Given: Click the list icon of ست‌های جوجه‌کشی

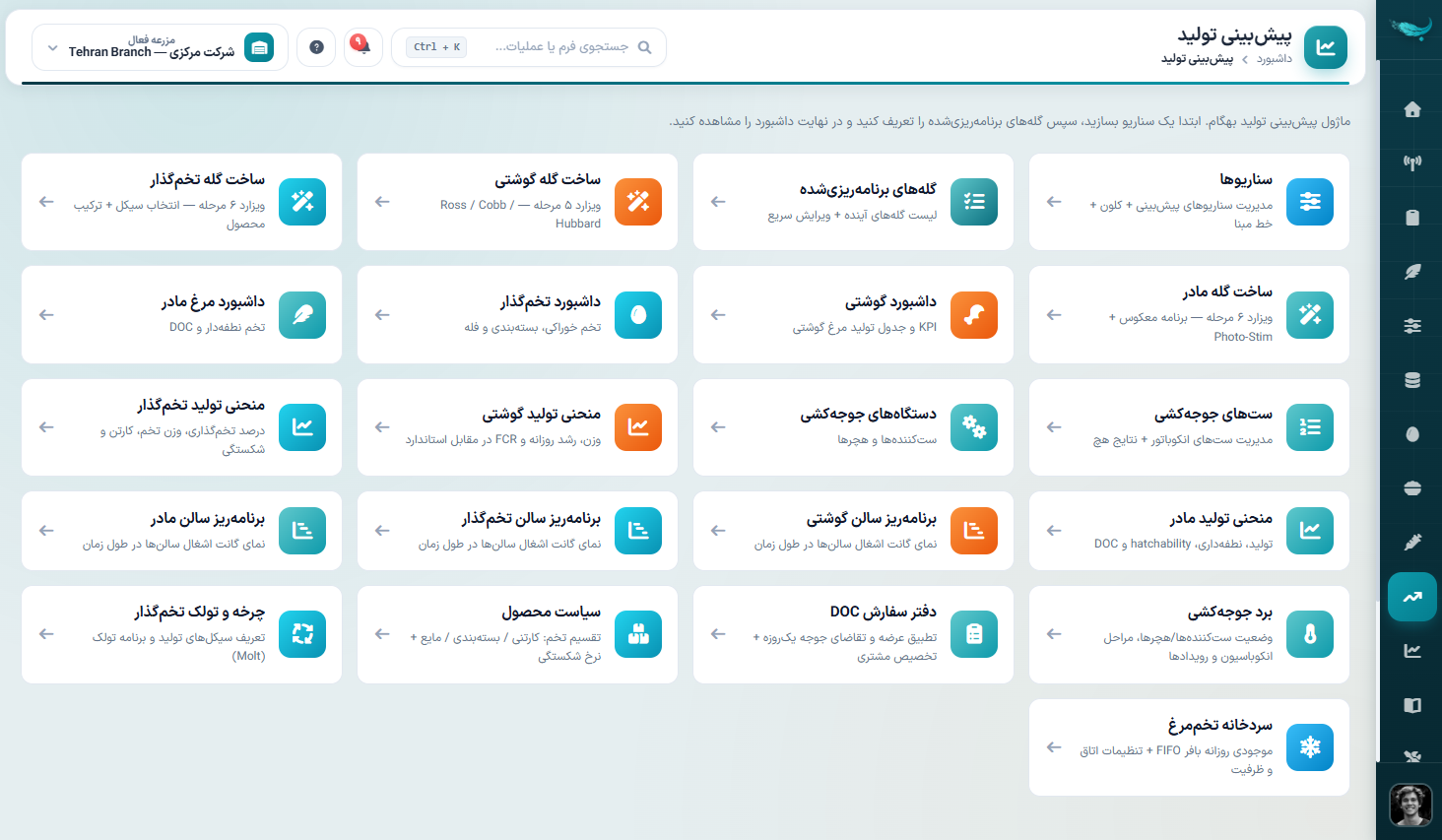Looking at the screenshot, I should tap(1310, 427).
